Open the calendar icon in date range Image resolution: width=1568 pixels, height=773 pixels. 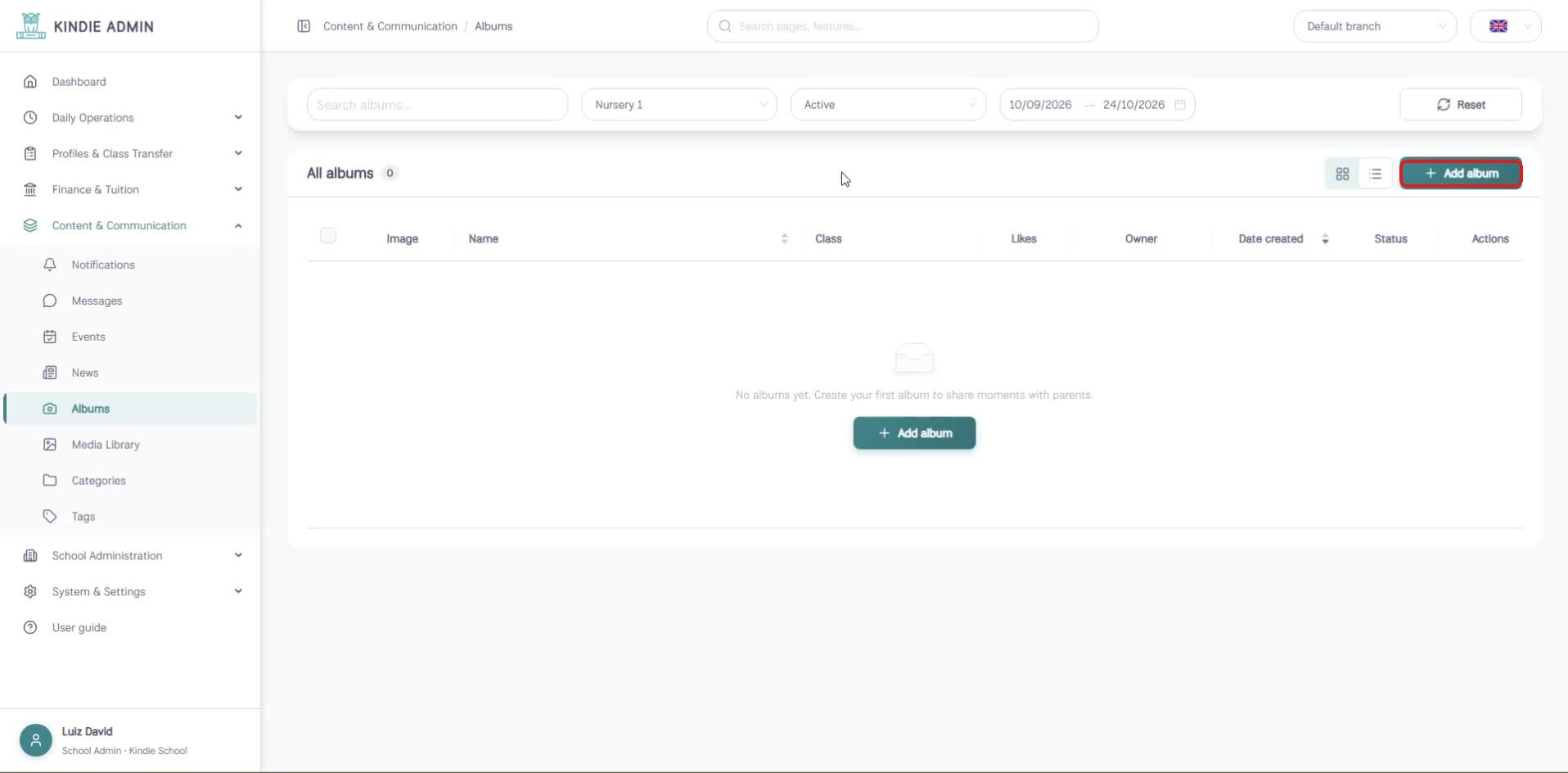(1179, 105)
